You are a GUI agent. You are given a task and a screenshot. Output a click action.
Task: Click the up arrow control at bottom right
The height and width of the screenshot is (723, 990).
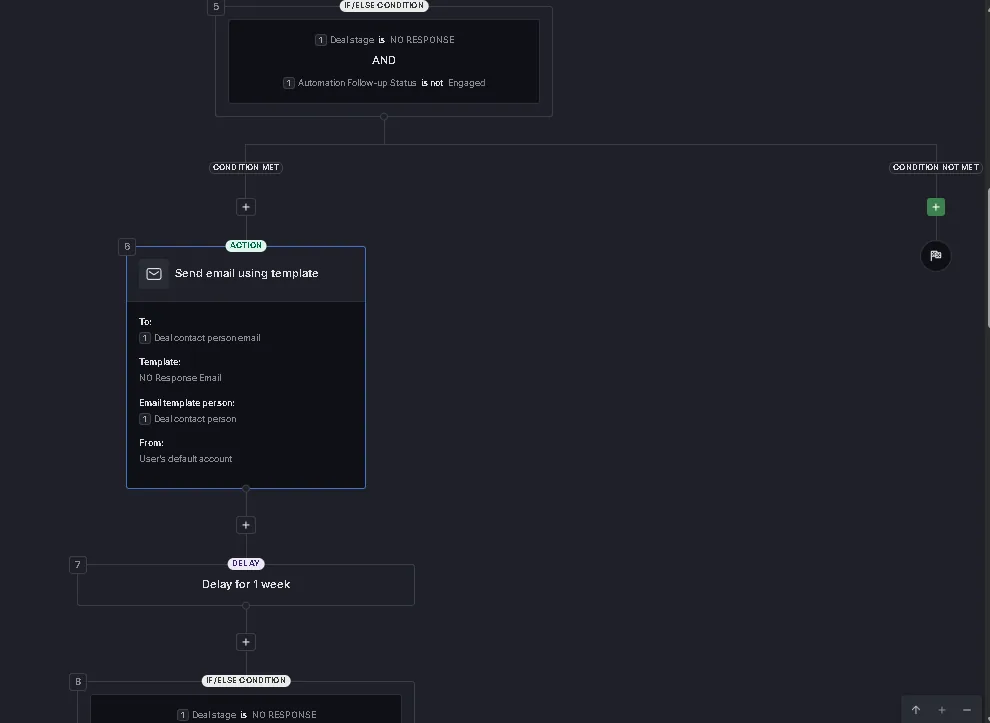pos(915,710)
